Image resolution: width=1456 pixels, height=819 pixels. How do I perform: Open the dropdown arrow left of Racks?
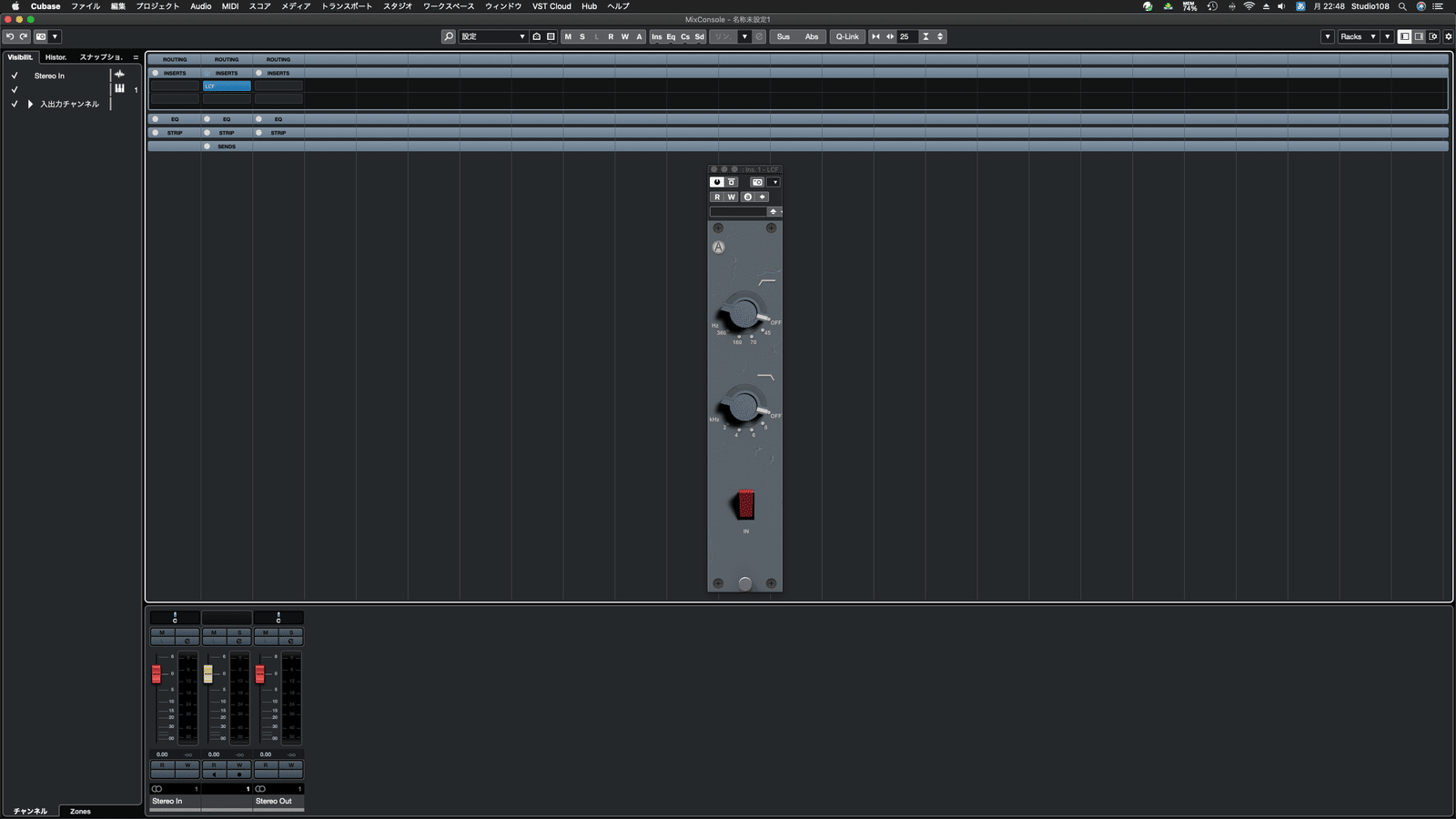[1328, 36]
